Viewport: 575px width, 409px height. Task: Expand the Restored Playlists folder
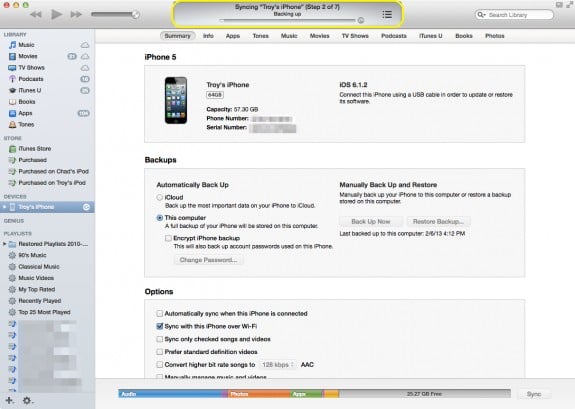[4, 244]
